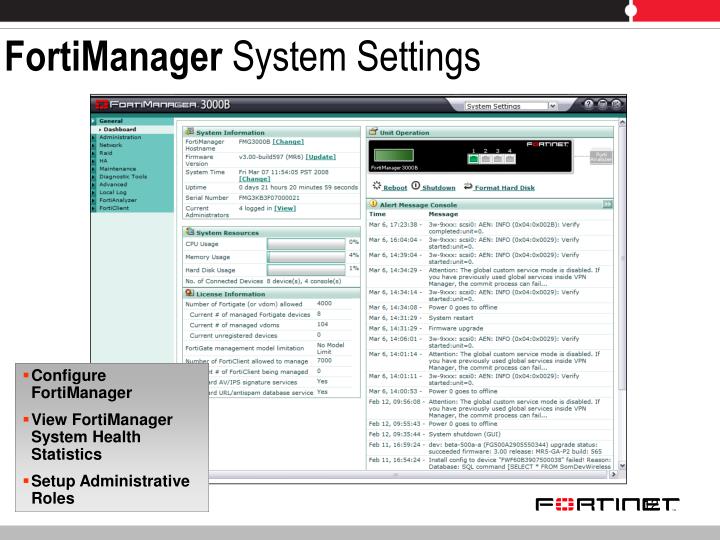720x540 pixels.
Task: Click the horizontal scrollbar right arrow
Action: [x=613, y=474]
